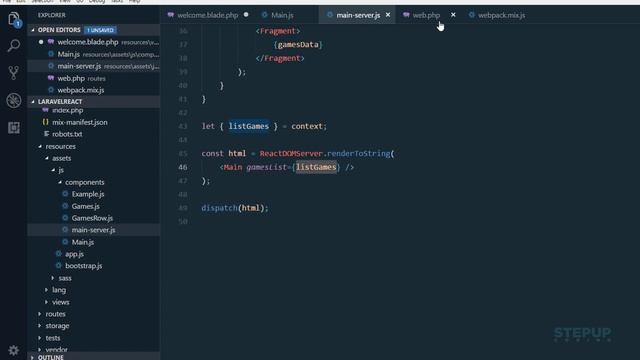The image size is (640, 360).
Task: Click the GamesRow.js file type icon
Action: [65, 218]
